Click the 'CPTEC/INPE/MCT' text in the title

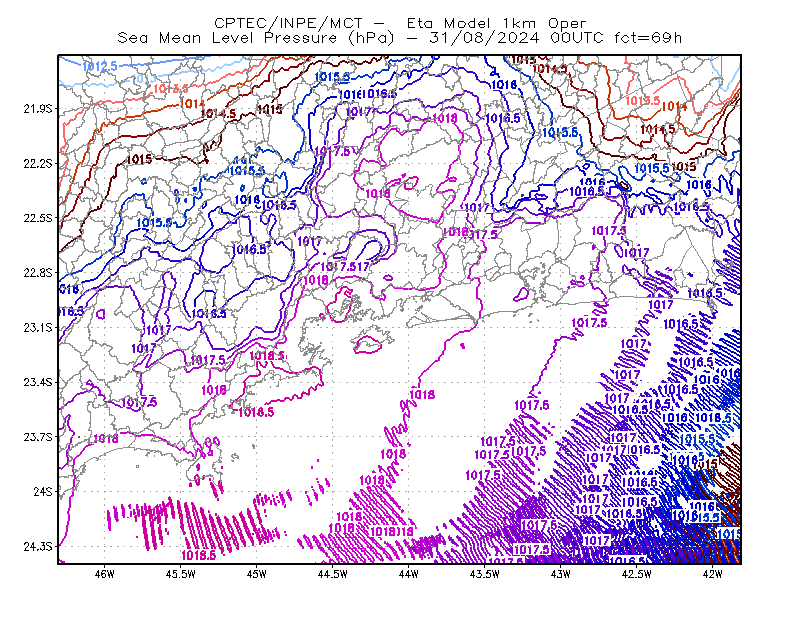pyautogui.click(x=288, y=23)
